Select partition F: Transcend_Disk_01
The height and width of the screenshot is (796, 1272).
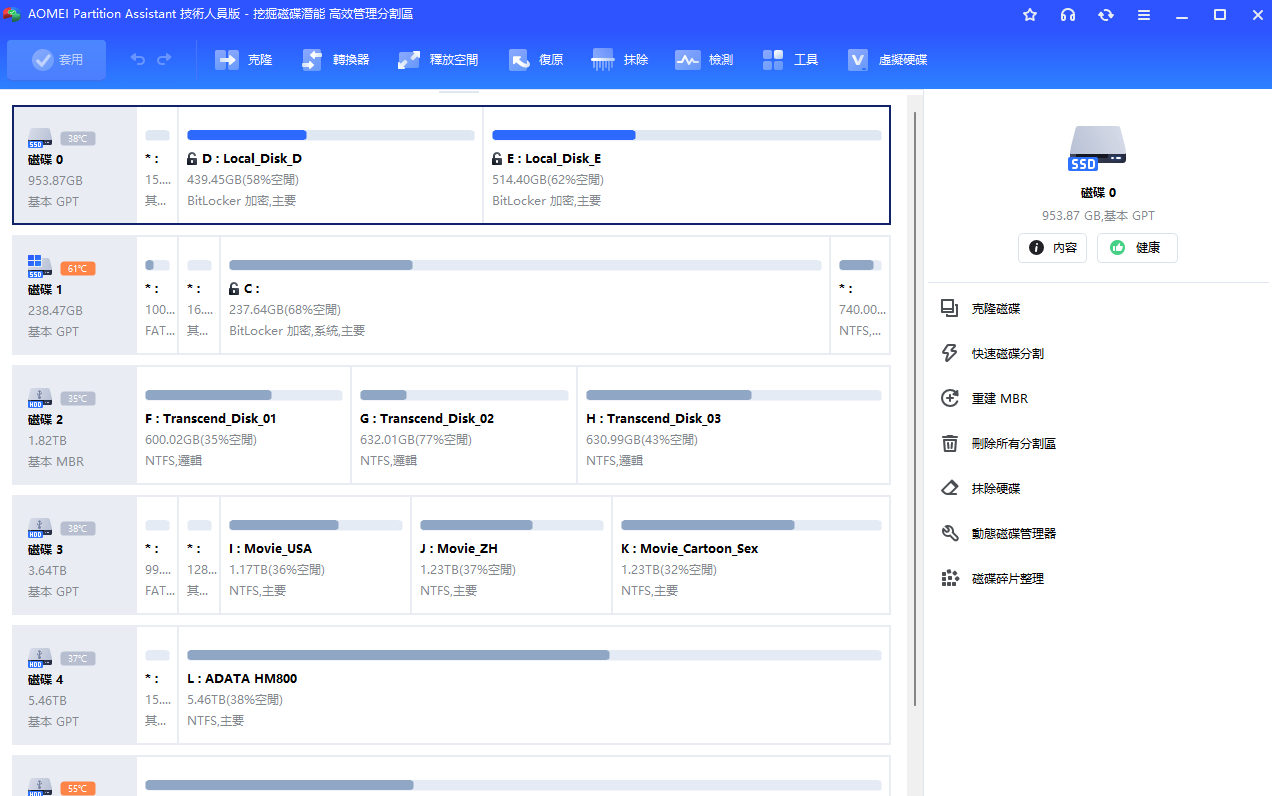[244, 425]
